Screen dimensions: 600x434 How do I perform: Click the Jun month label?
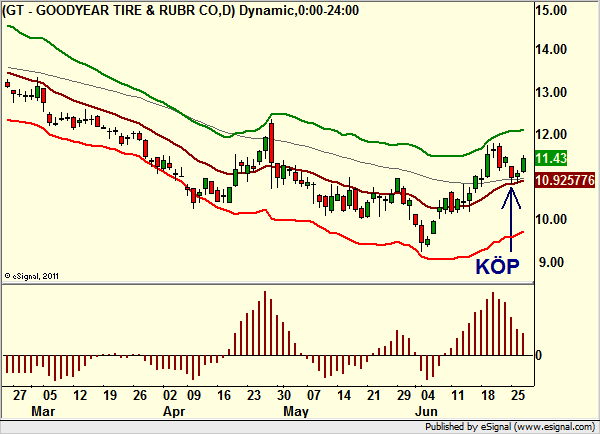coord(426,411)
